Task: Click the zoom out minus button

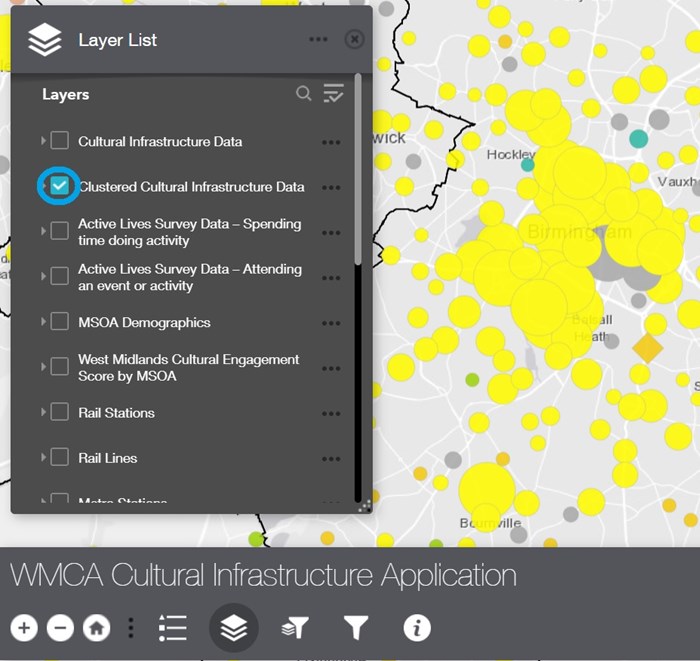Action: point(60,628)
